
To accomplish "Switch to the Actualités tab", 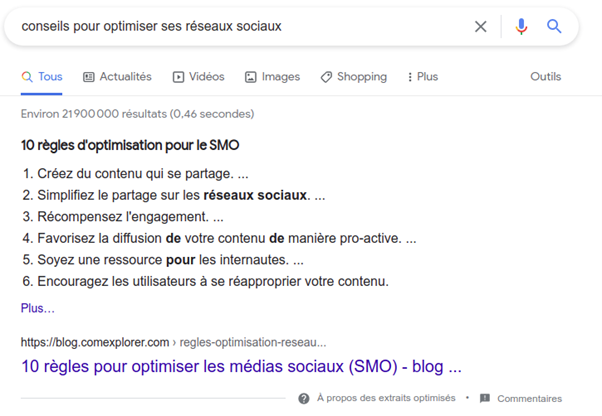I will click(x=117, y=77).
